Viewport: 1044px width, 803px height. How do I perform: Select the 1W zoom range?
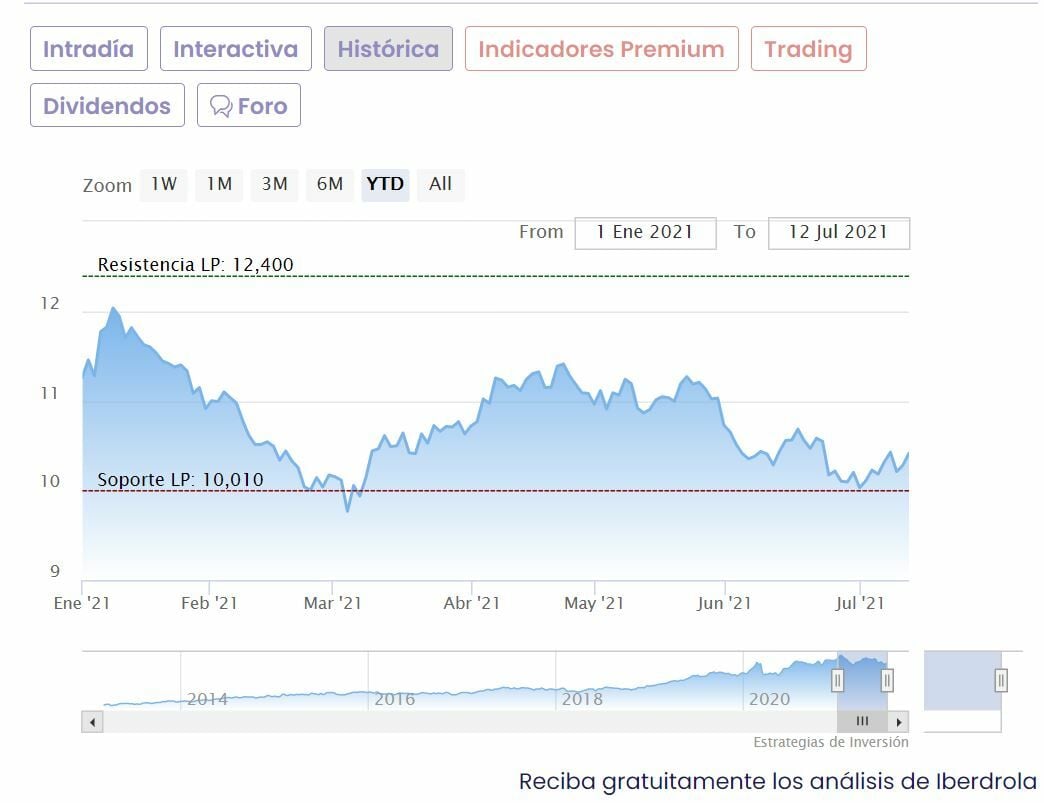pyautogui.click(x=164, y=184)
